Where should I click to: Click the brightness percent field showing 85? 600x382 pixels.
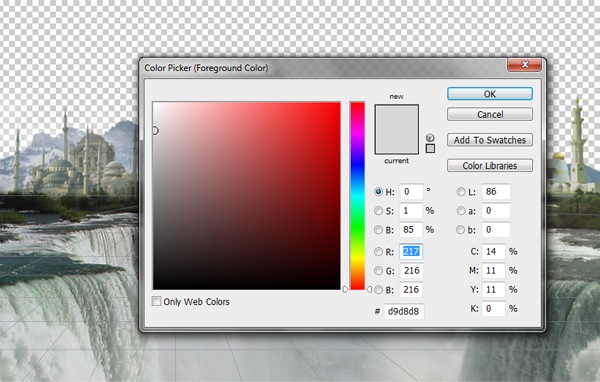pos(411,230)
